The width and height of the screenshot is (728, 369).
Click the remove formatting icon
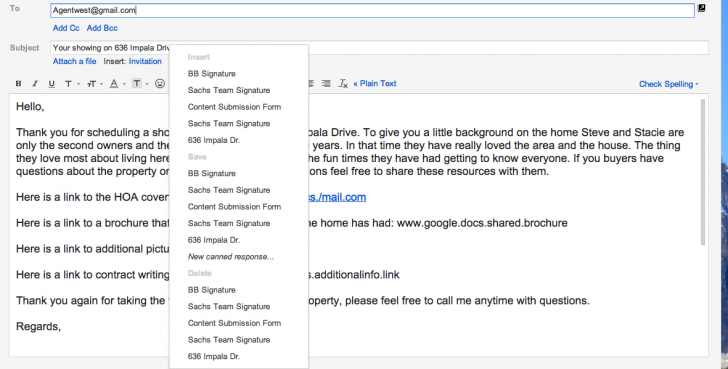coord(343,84)
